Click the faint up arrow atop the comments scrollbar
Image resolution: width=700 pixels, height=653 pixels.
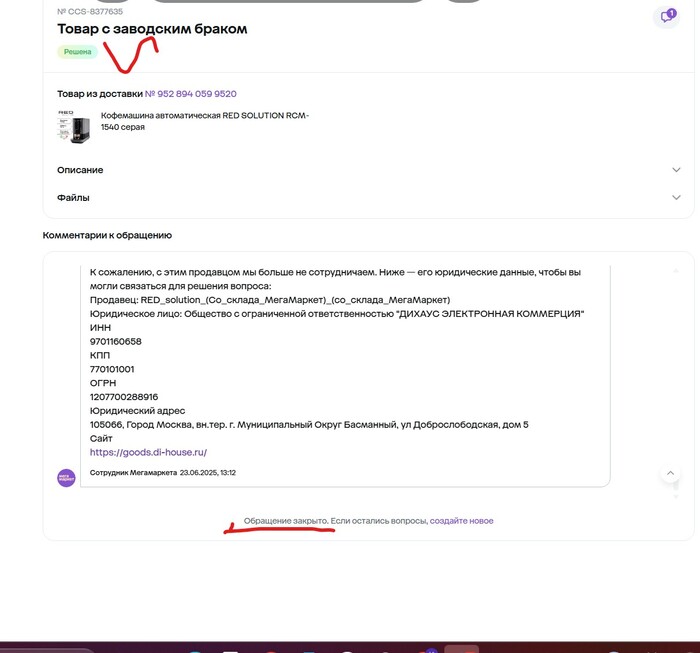(x=676, y=270)
